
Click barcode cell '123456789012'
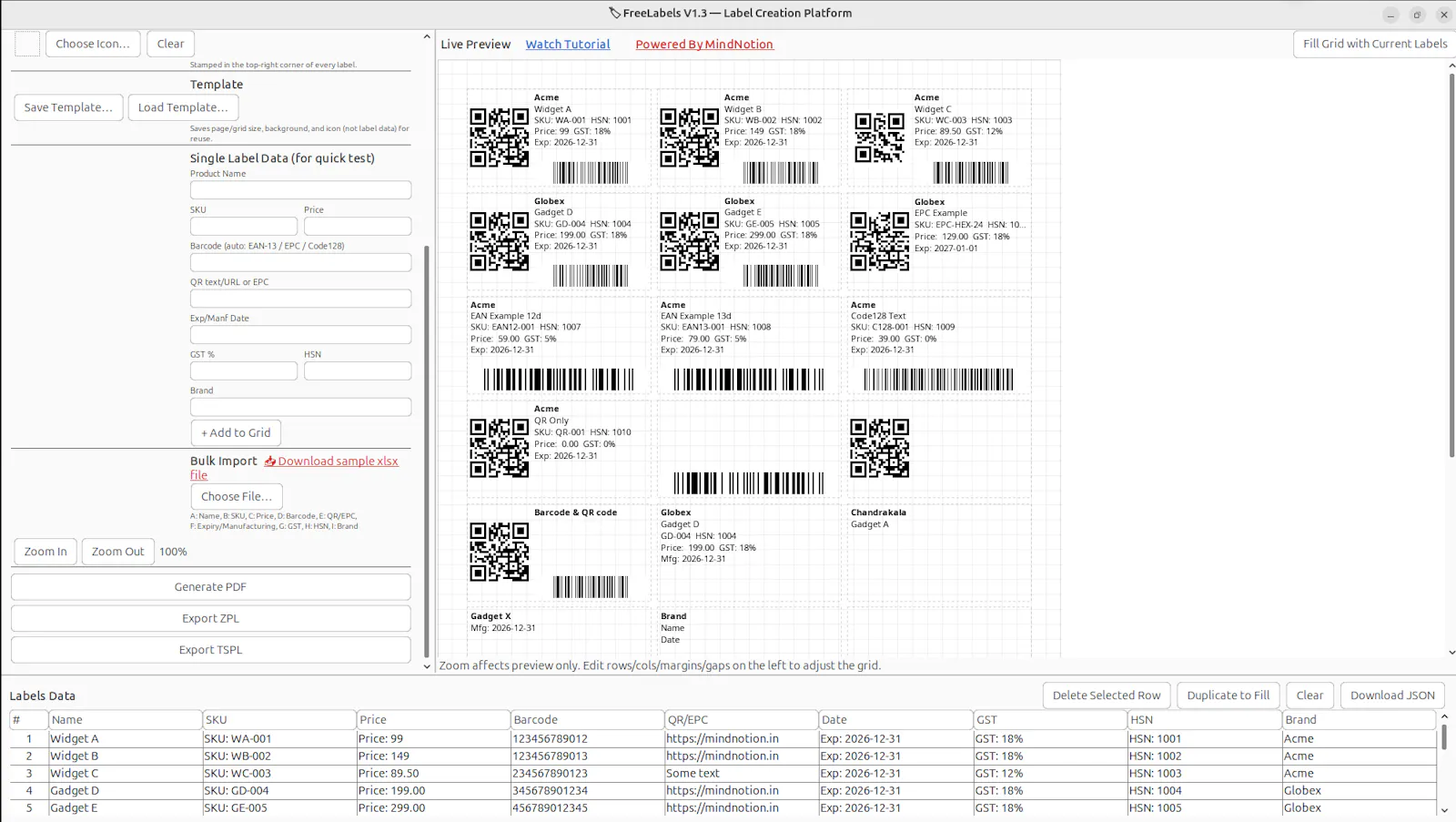pyautogui.click(x=587, y=739)
